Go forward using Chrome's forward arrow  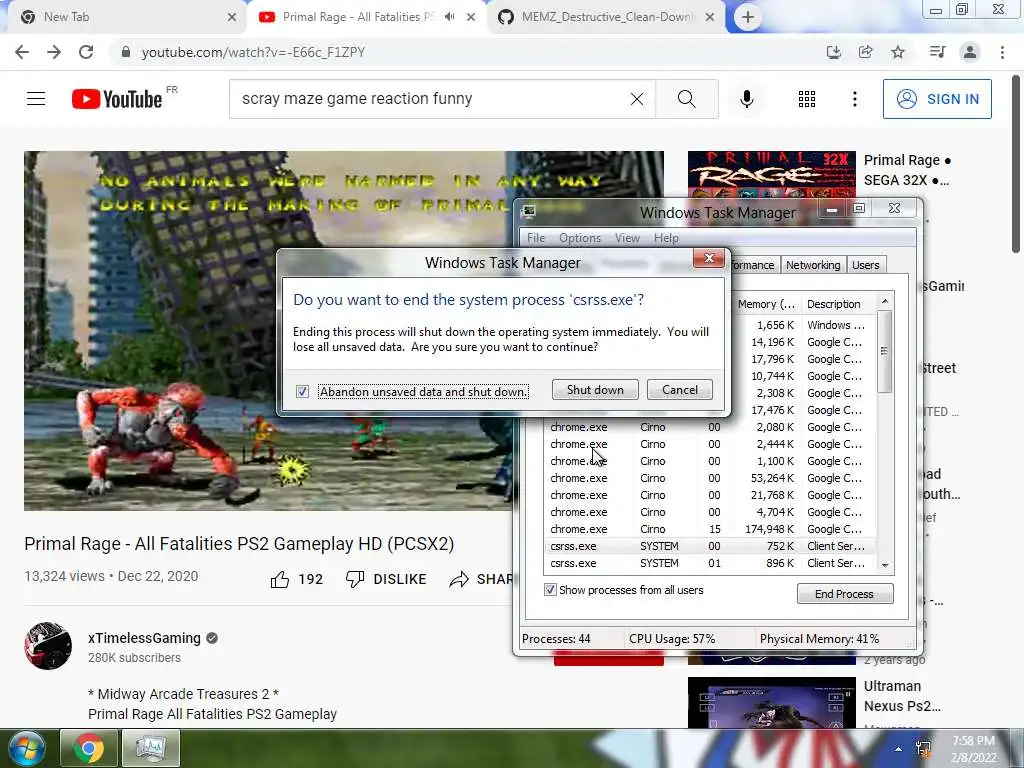tap(54, 52)
